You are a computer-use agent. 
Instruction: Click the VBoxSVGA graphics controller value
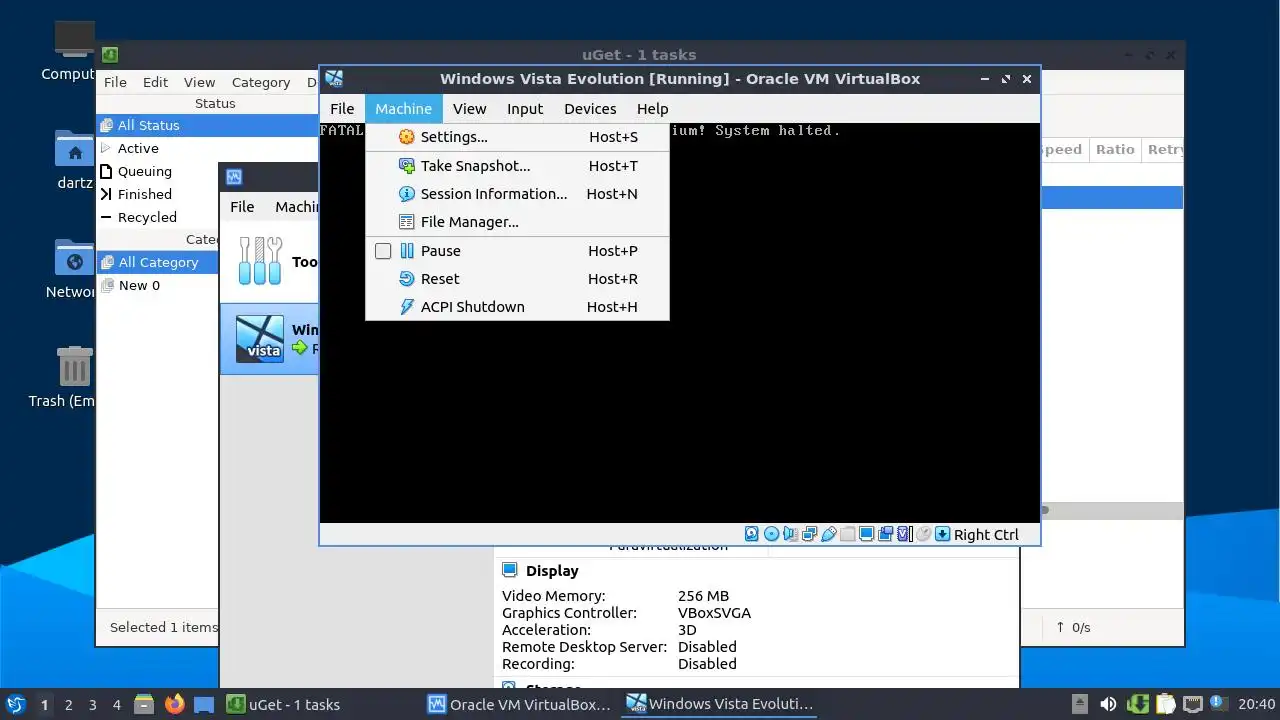pyautogui.click(x=714, y=613)
